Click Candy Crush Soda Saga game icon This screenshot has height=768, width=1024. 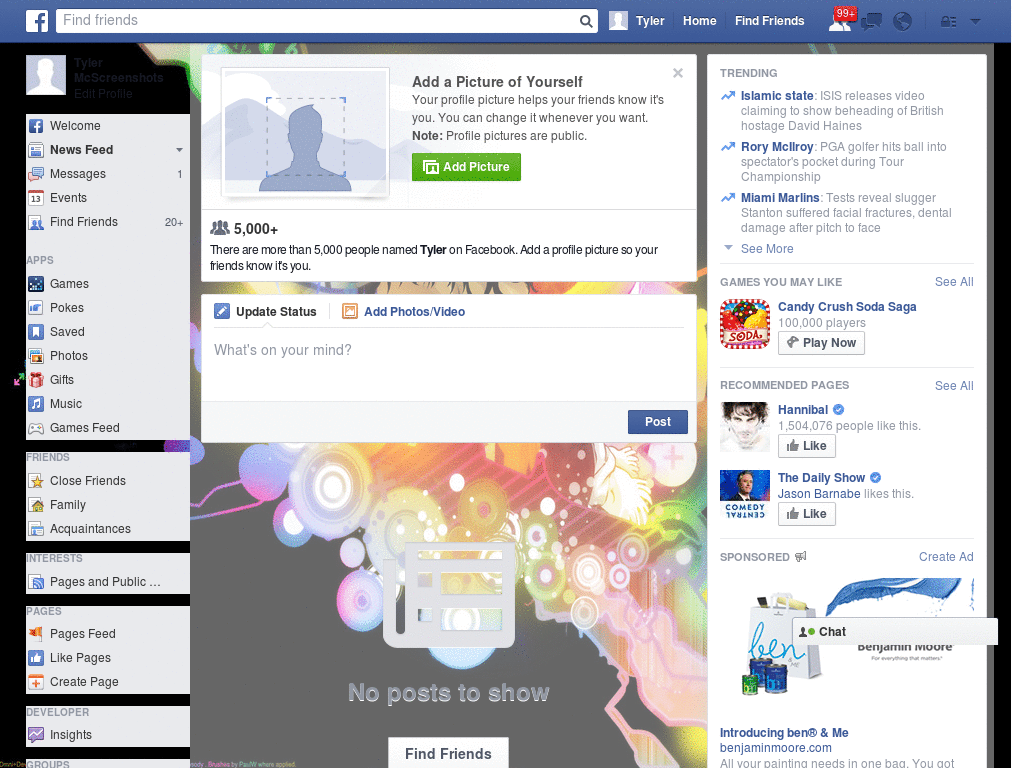pyautogui.click(x=744, y=324)
